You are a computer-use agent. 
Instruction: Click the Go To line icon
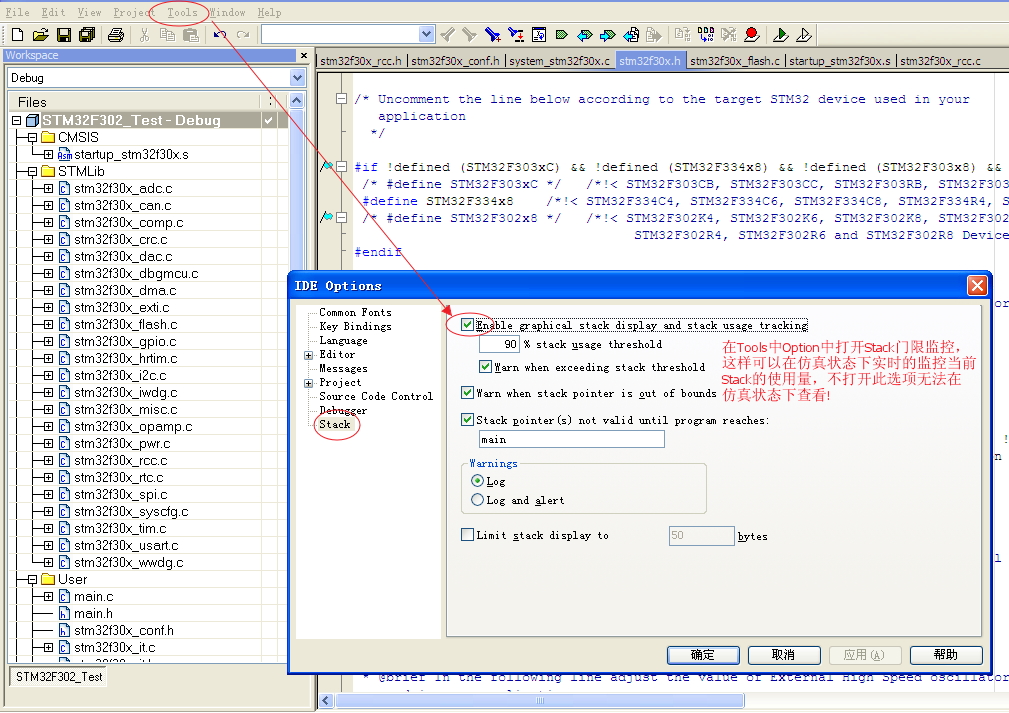click(539, 35)
